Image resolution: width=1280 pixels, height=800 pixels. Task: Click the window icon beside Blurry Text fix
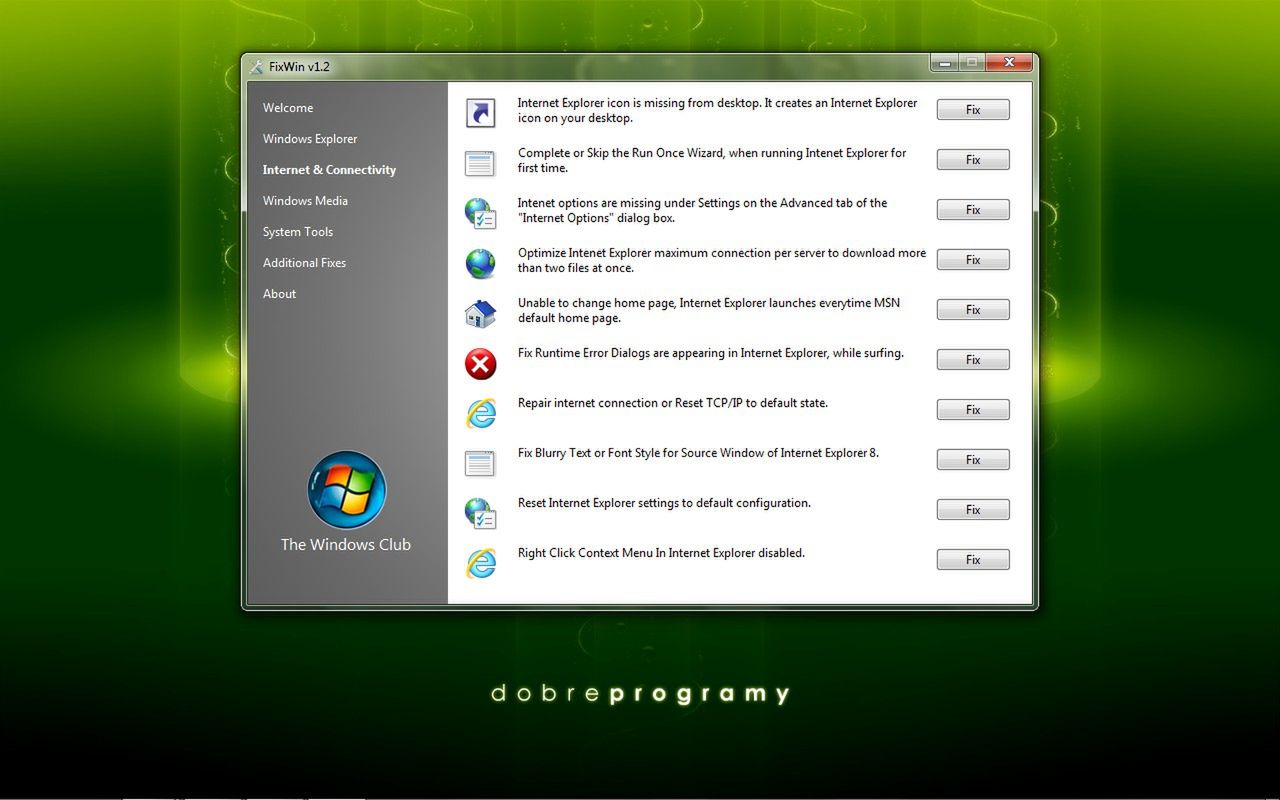[x=481, y=464]
